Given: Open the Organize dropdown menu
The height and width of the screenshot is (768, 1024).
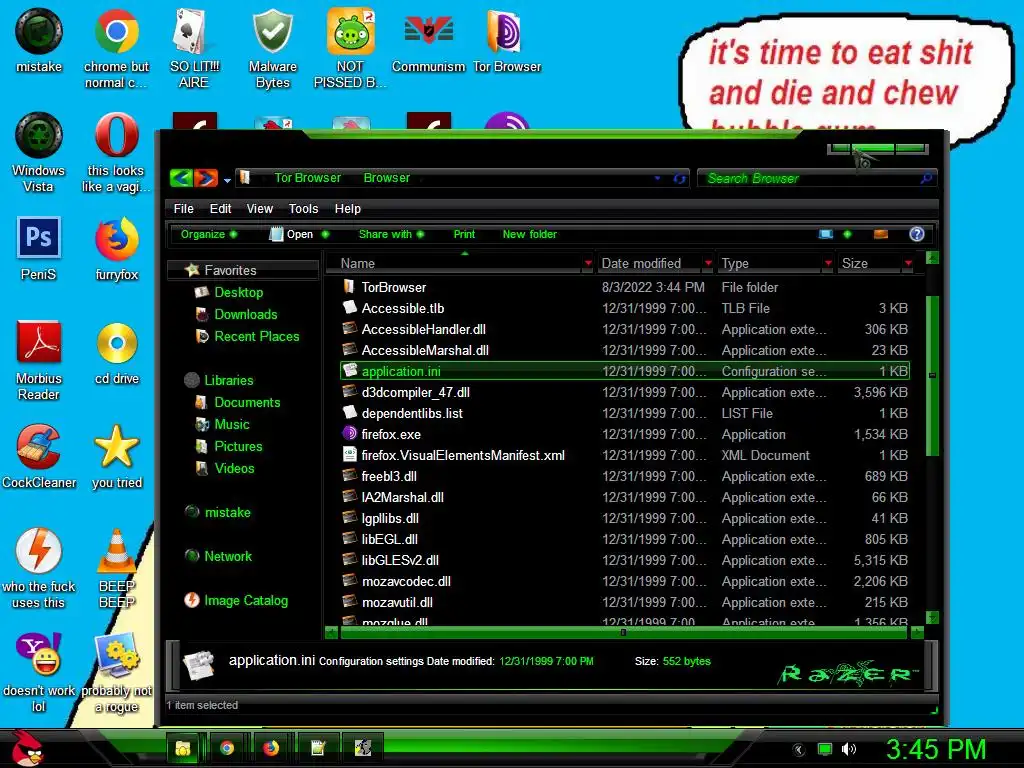Looking at the screenshot, I should pos(209,234).
